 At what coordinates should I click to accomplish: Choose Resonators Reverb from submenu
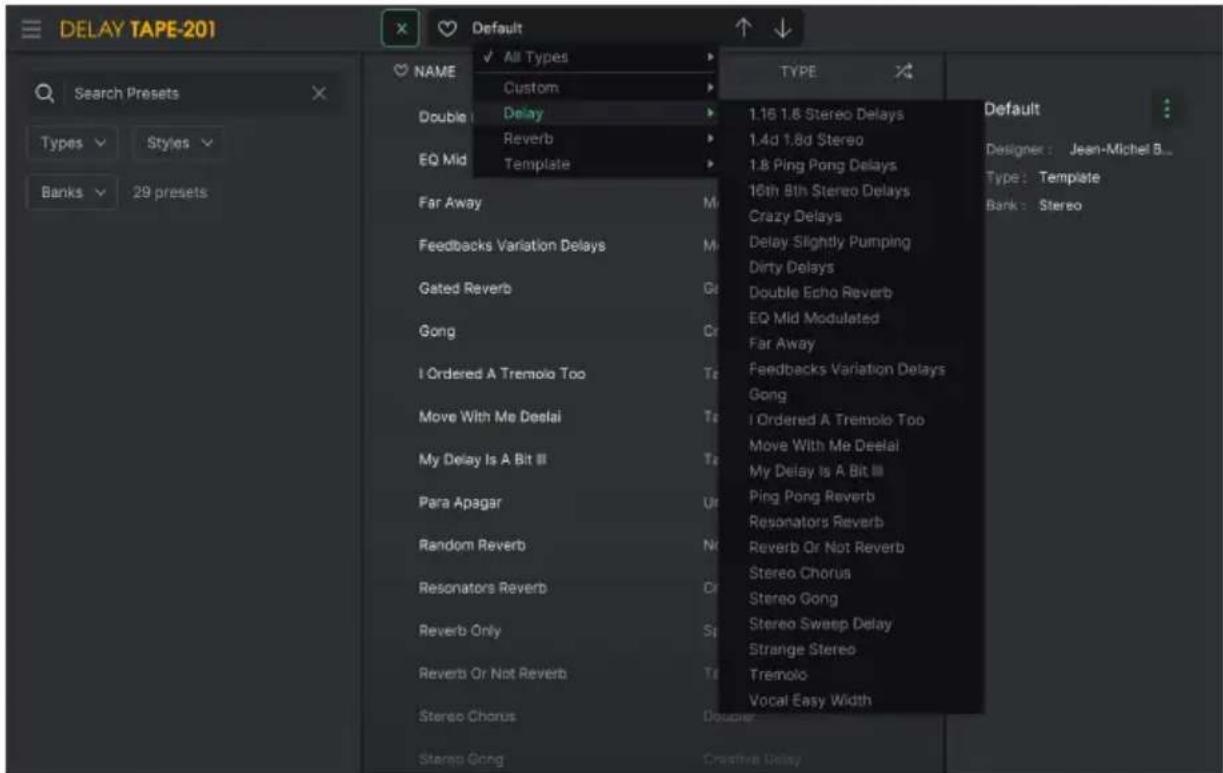(816, 522)
